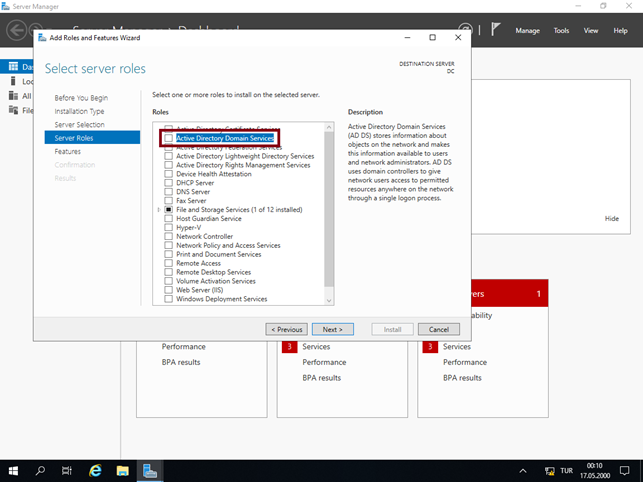
Task: Check Active Directory Rights Management Services
Action: pos(169,165)
